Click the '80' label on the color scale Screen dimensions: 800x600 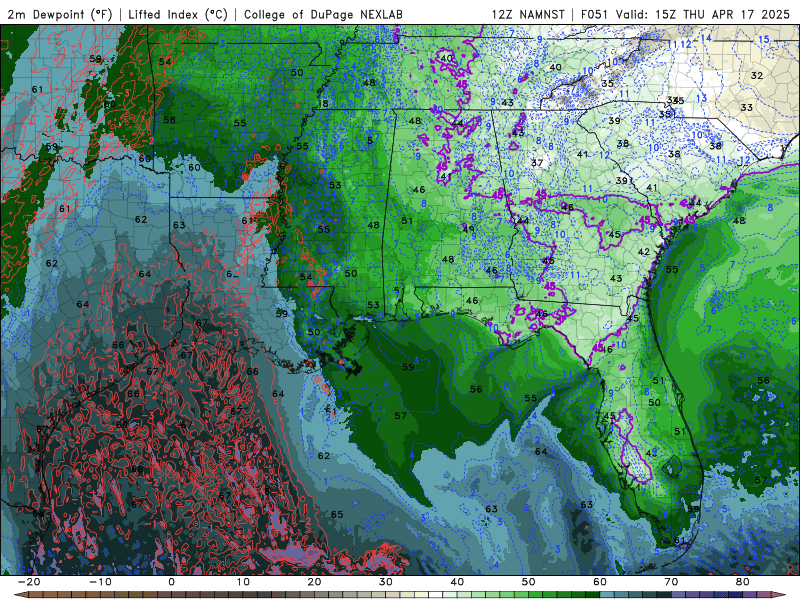(743, 582)
